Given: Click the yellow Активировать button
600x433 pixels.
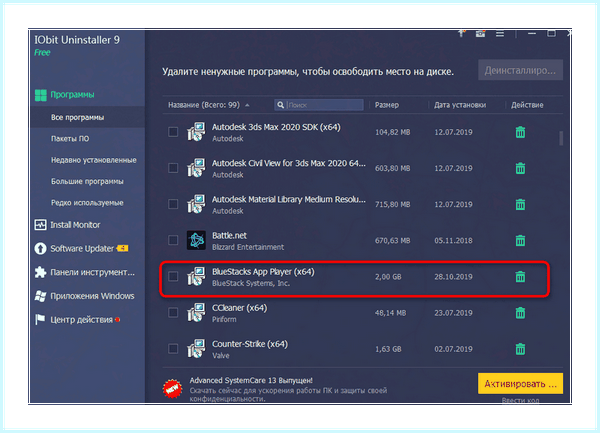Looking at the screenshot, I should pyautogui.click(x=520, y=384).
